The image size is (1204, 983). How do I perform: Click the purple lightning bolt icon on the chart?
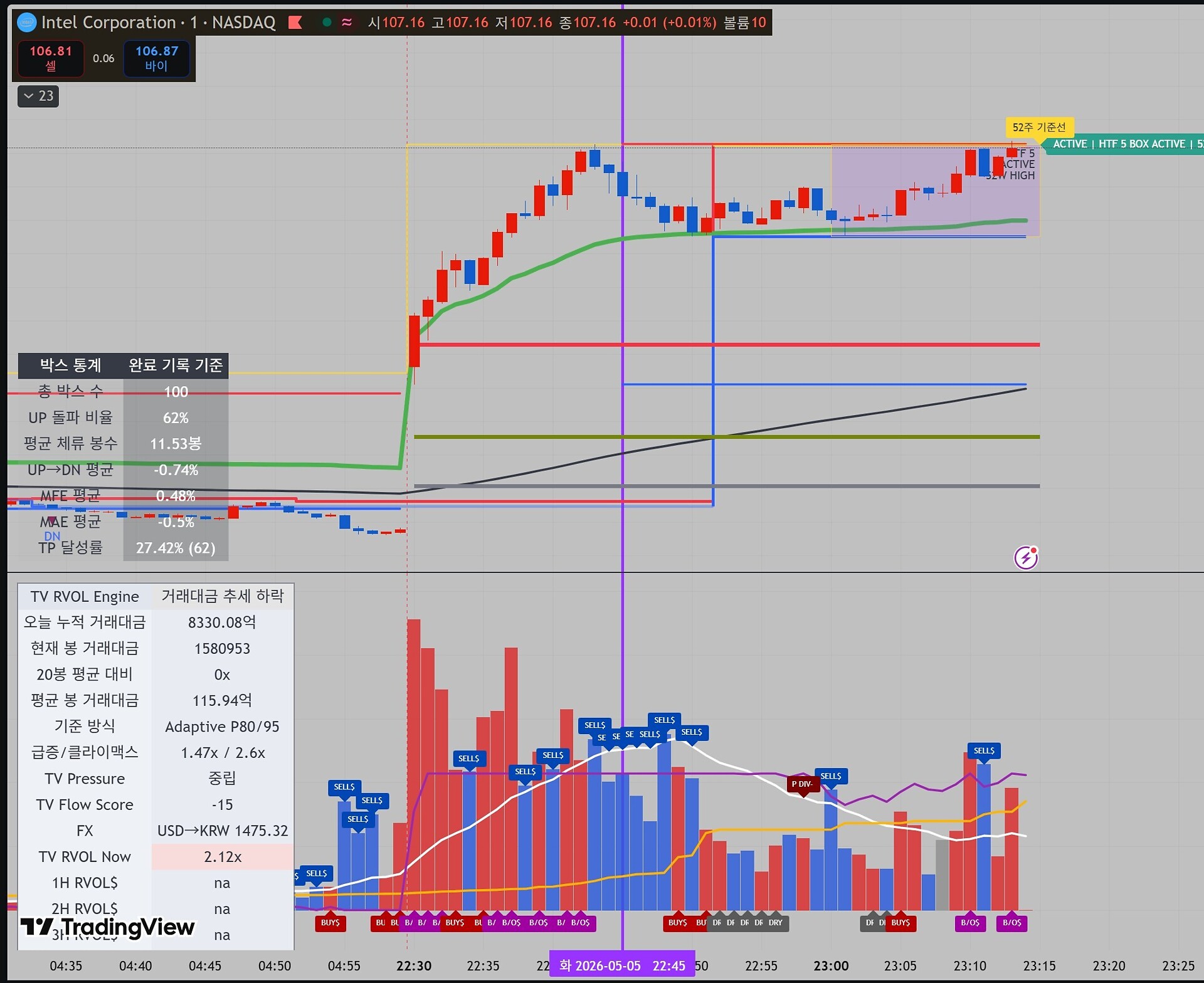1026,557
